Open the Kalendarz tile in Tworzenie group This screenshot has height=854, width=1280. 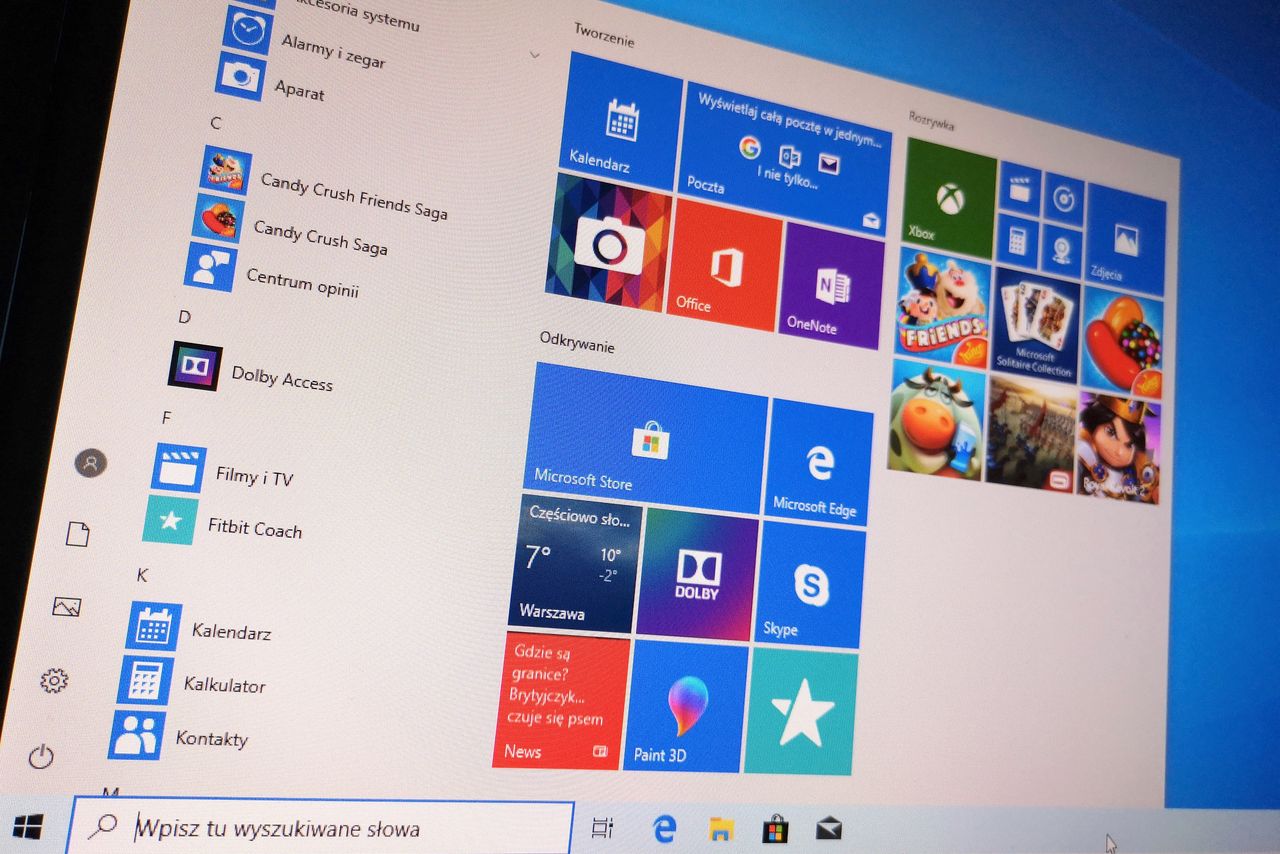click(622, 120)
